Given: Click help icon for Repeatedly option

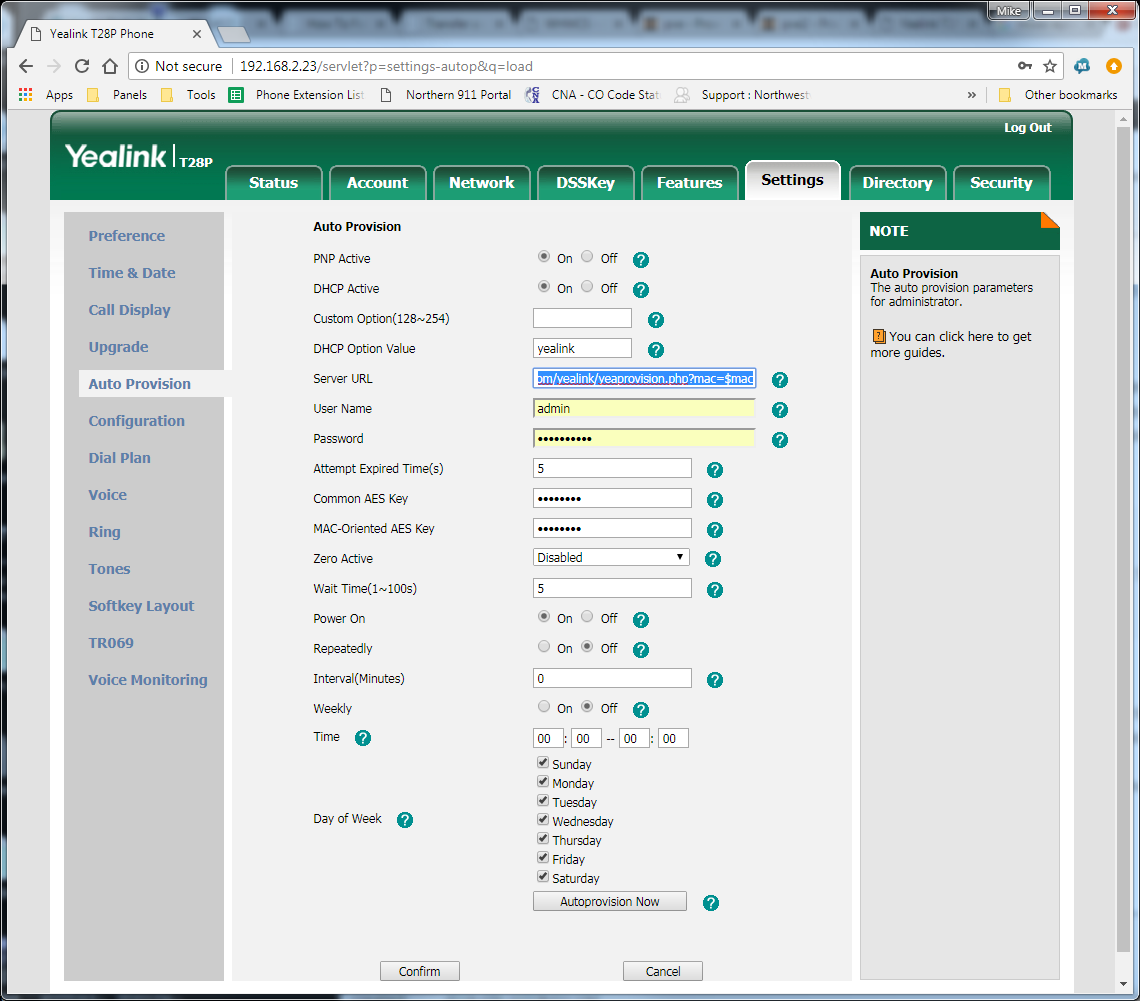Looking at the screenshot, I should click(x=641, y=650).
